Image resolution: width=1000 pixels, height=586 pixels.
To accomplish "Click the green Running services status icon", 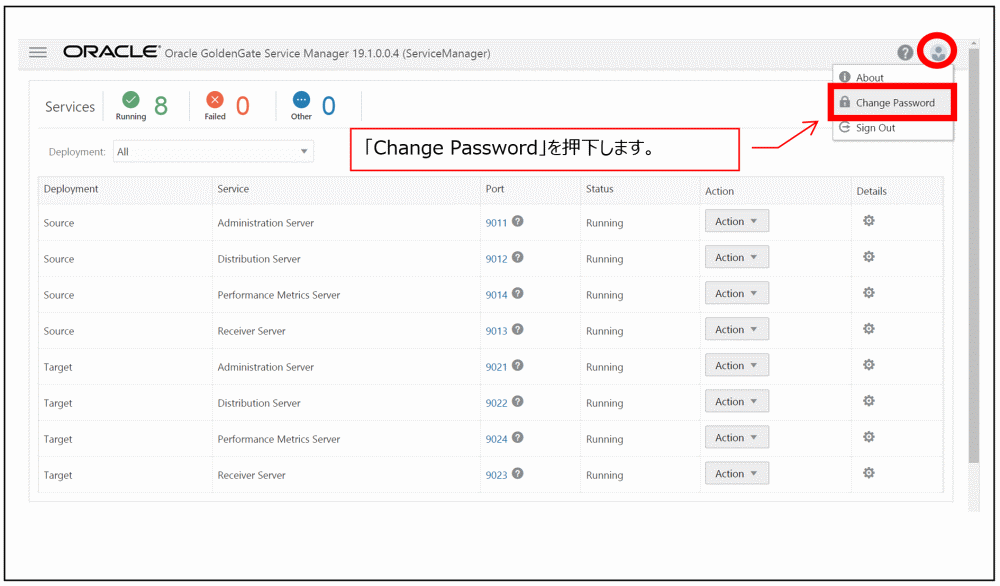I will tap(131, 99).
